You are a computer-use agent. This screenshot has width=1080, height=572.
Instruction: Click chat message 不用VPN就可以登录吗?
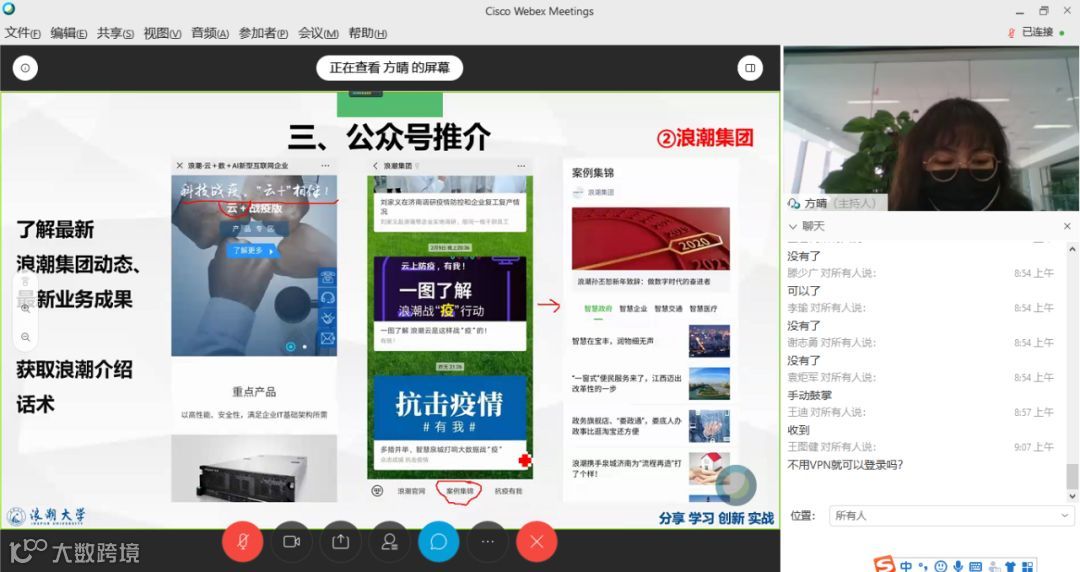pyautogui.click(x=845, y=465)
